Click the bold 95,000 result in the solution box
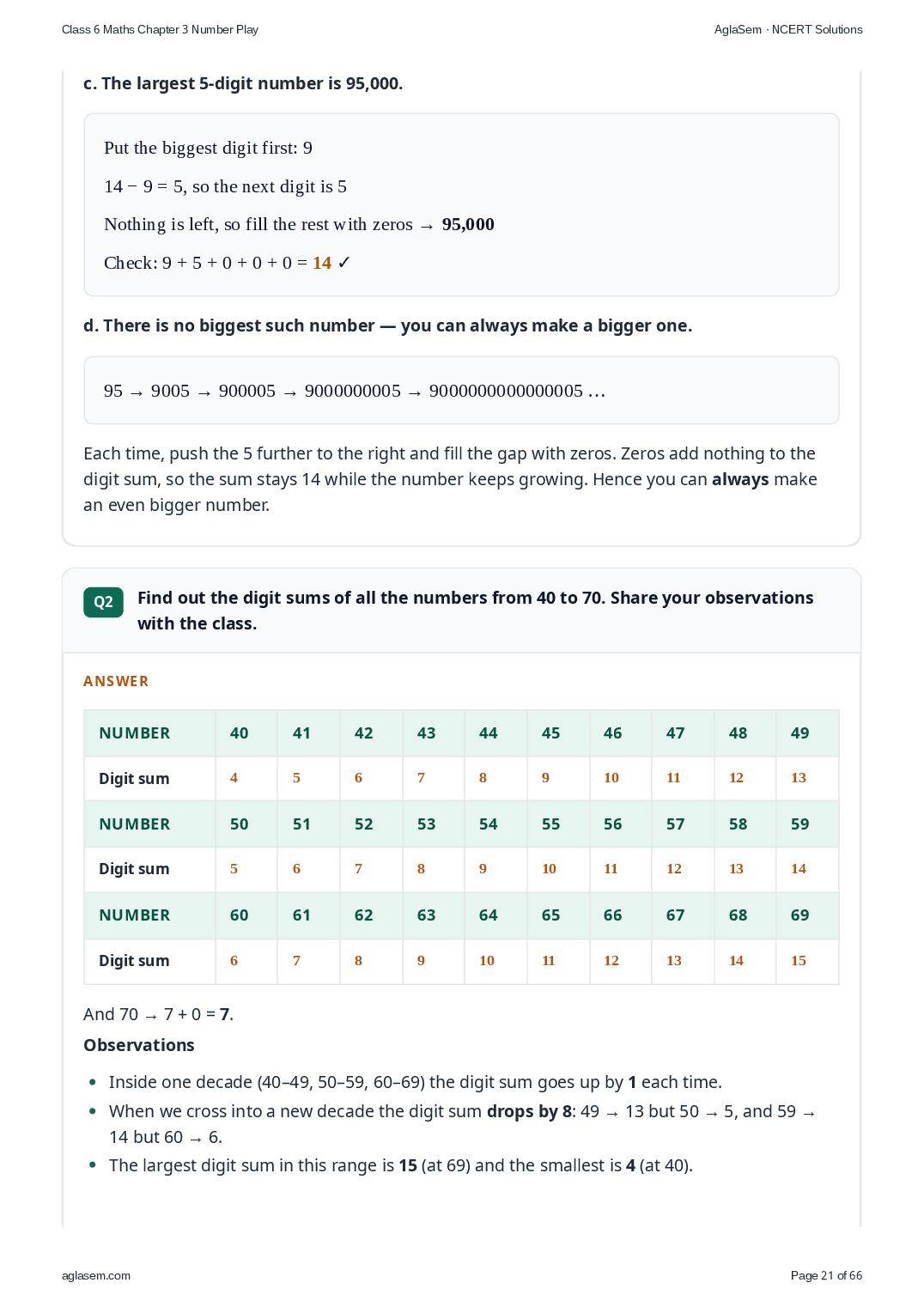924x1307 pixels. click(x=468, y=224)
